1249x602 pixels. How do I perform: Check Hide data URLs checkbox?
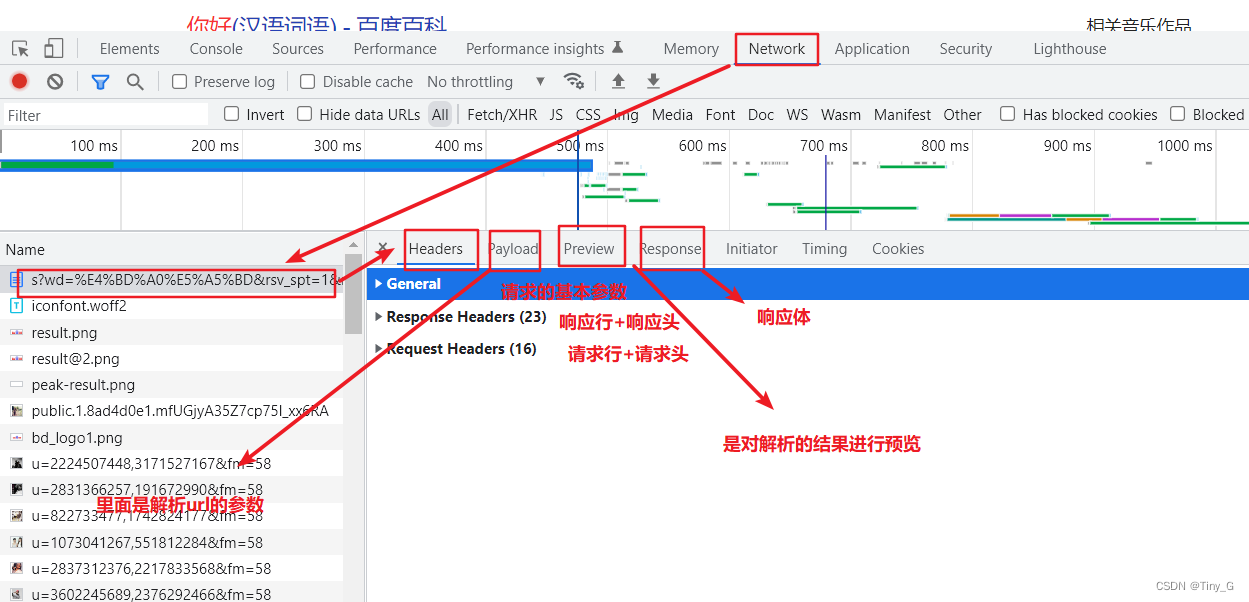pyautogui.click(x=305, y=114)
